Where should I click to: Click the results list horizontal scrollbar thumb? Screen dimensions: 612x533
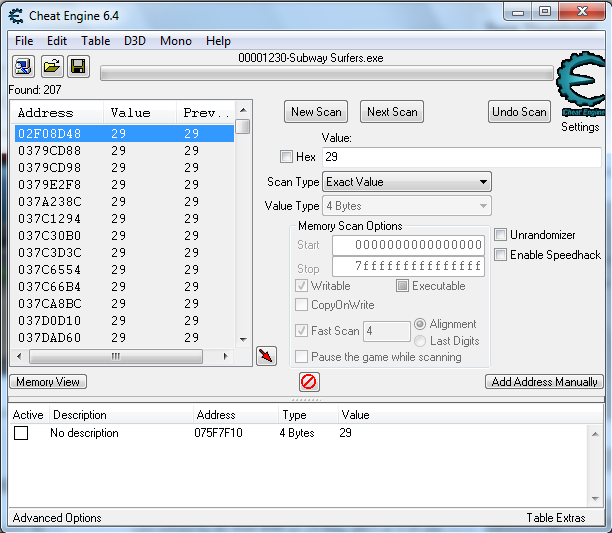click(x=116, y=356)
